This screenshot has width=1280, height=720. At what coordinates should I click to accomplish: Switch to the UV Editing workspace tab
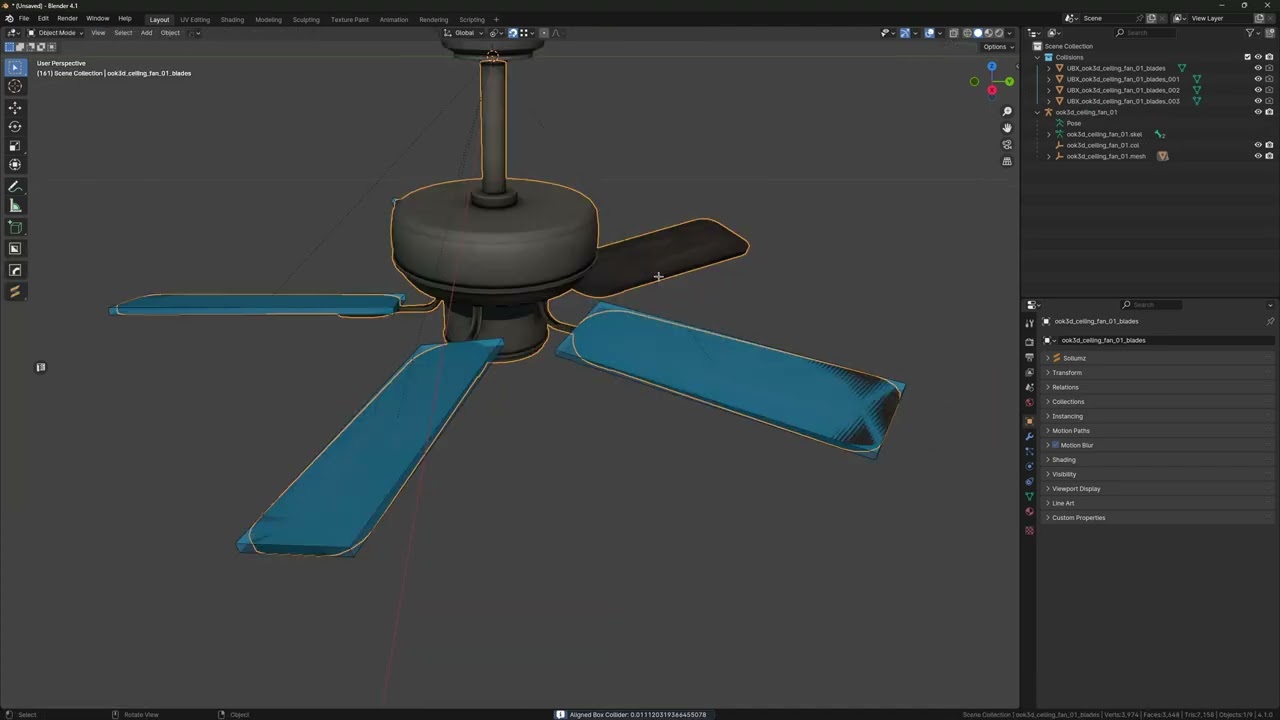pyautogui.click(x=195, y=19)
